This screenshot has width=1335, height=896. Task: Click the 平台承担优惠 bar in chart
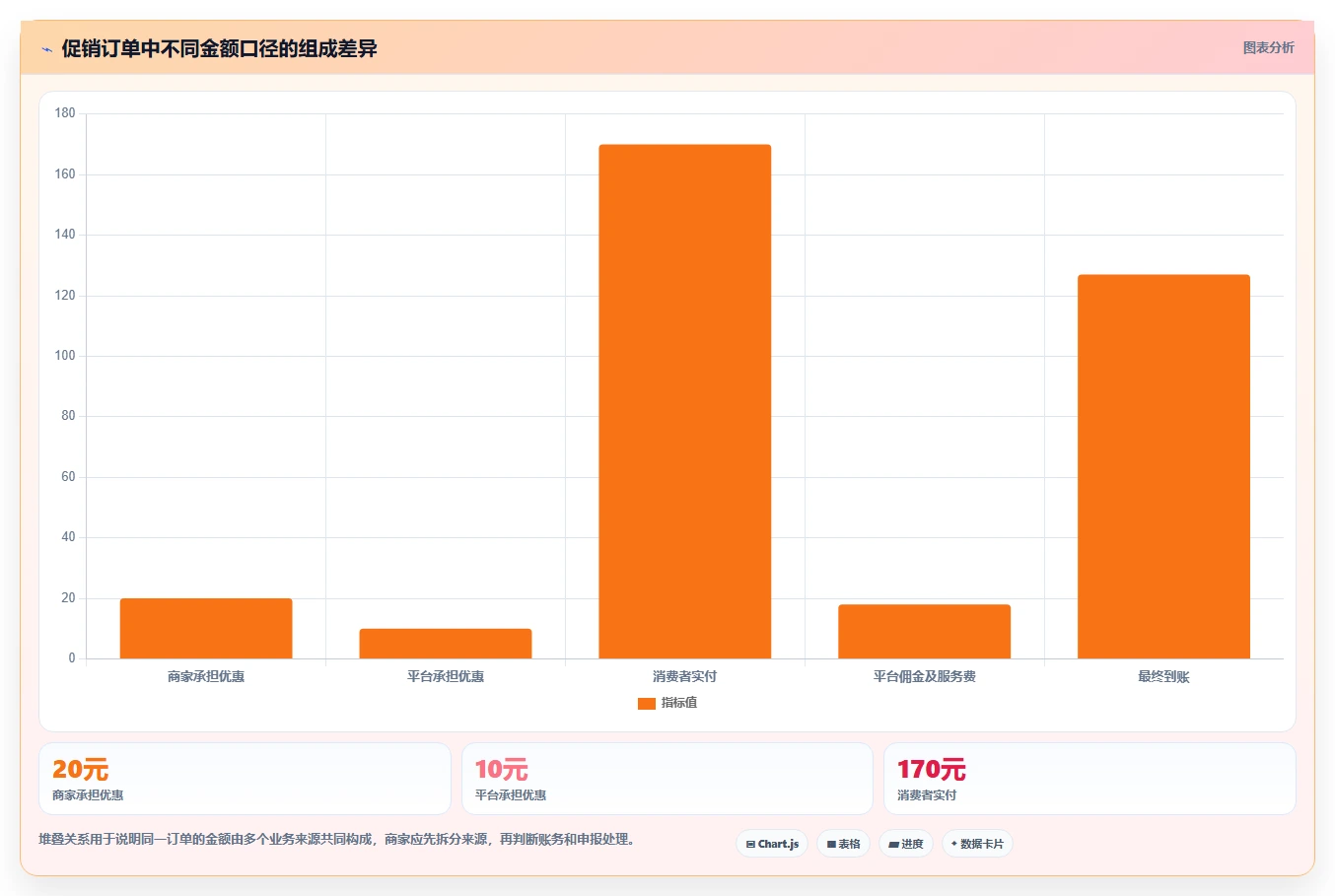[446, 644]
